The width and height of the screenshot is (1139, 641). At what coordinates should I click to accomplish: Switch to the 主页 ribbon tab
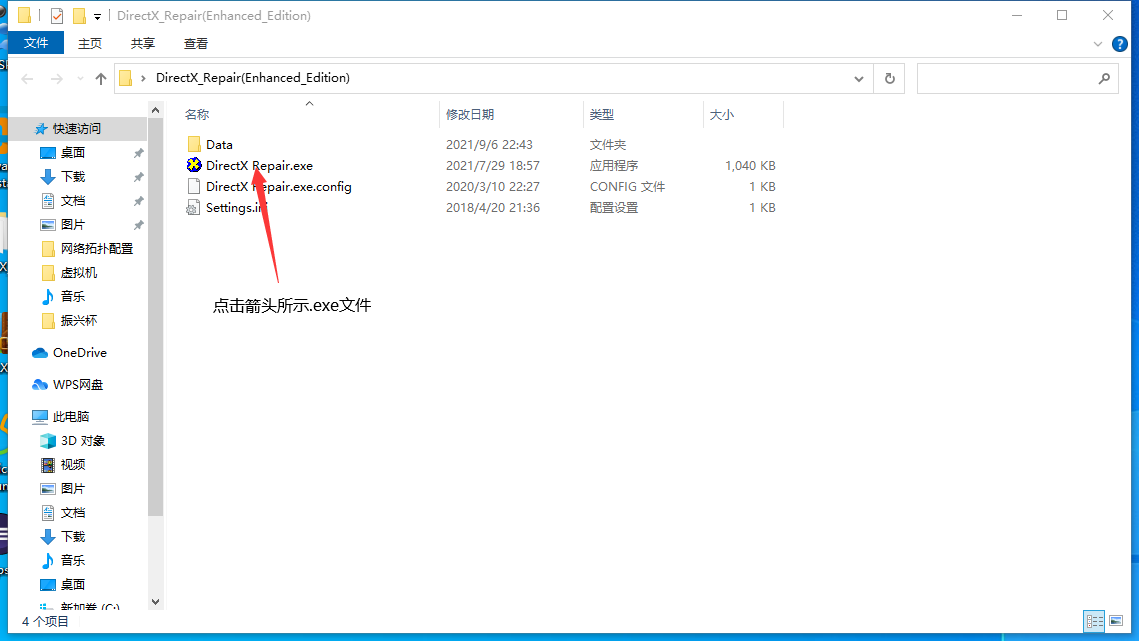(x=89, y=44)
